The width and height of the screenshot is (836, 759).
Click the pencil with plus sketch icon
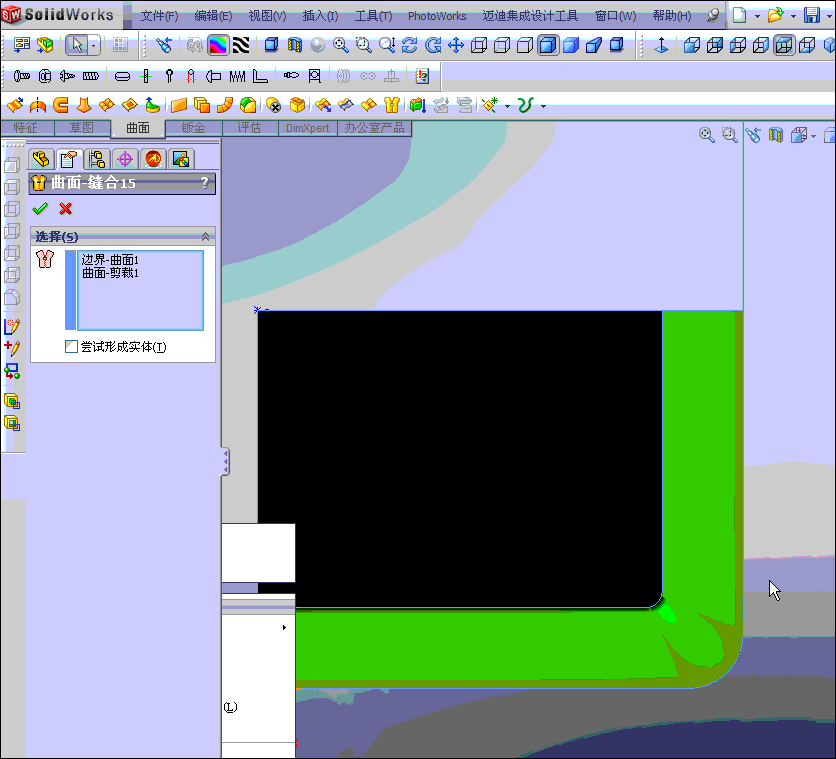coord(12,348)
